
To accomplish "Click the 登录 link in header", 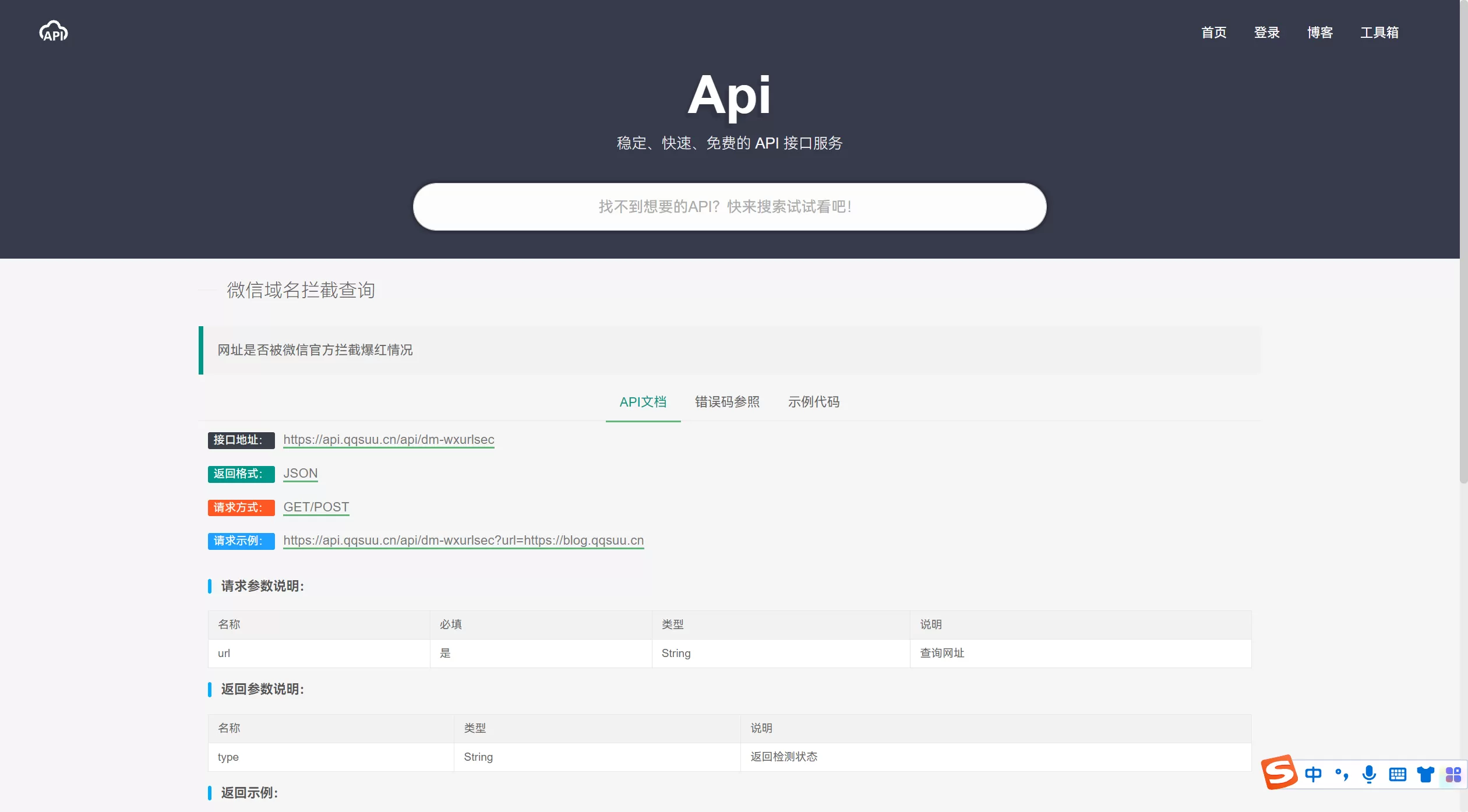I will click(x=1267, y=33).
